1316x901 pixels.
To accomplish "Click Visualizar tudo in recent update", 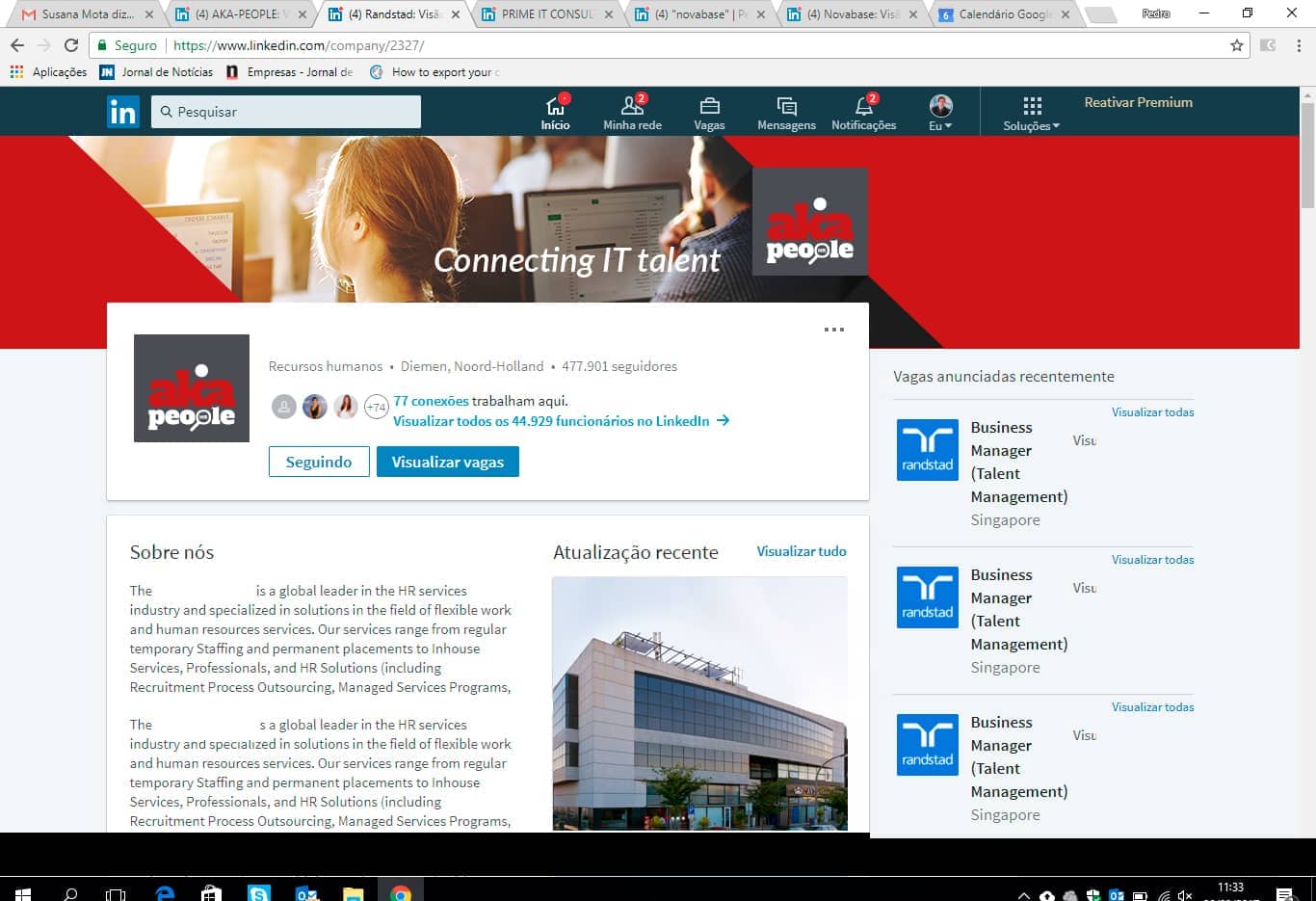I will click(x=802, y=551).
